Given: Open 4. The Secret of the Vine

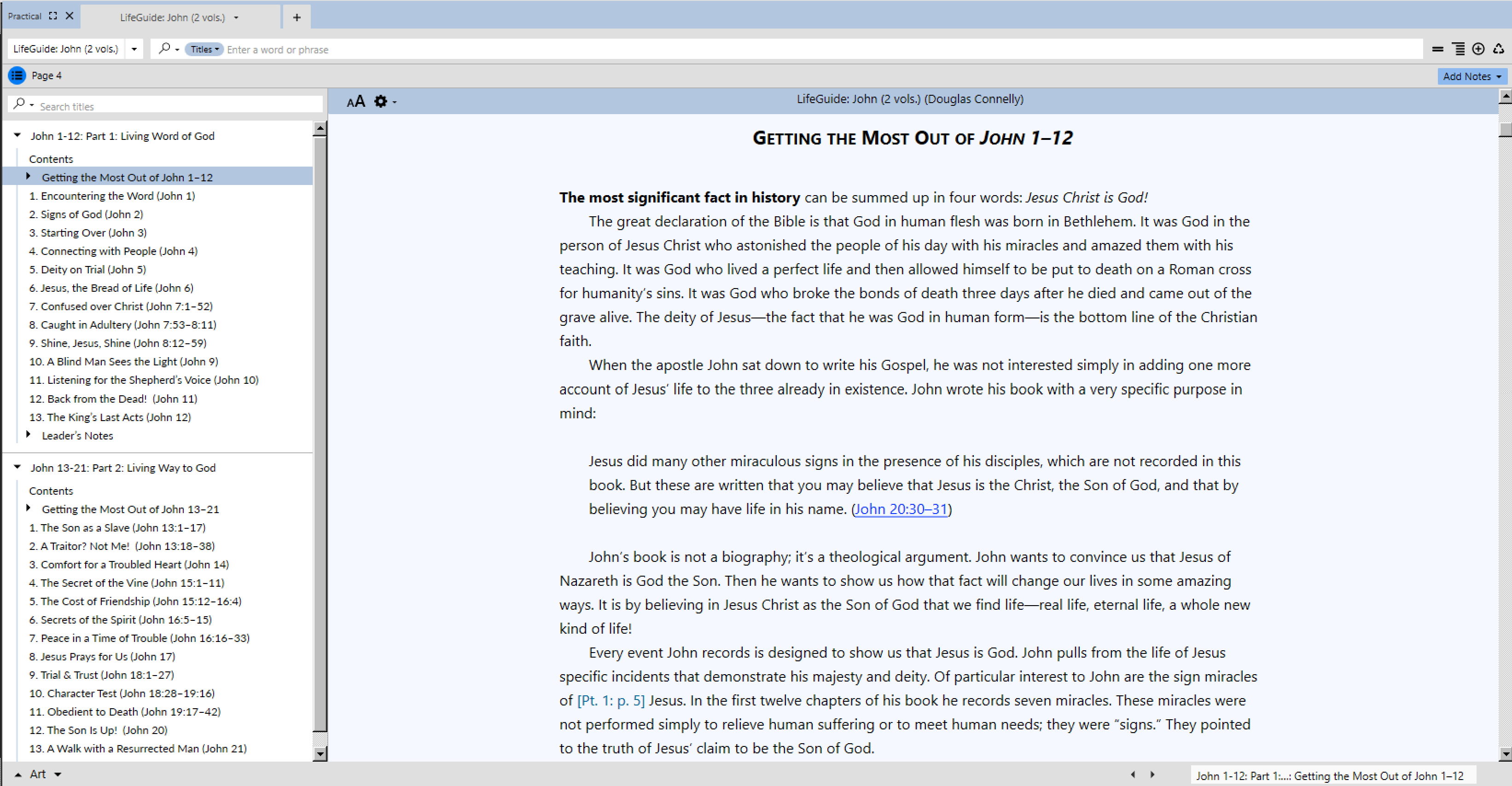Looking at the screenshot, I should pyautogui.click(x=127, y=583).
